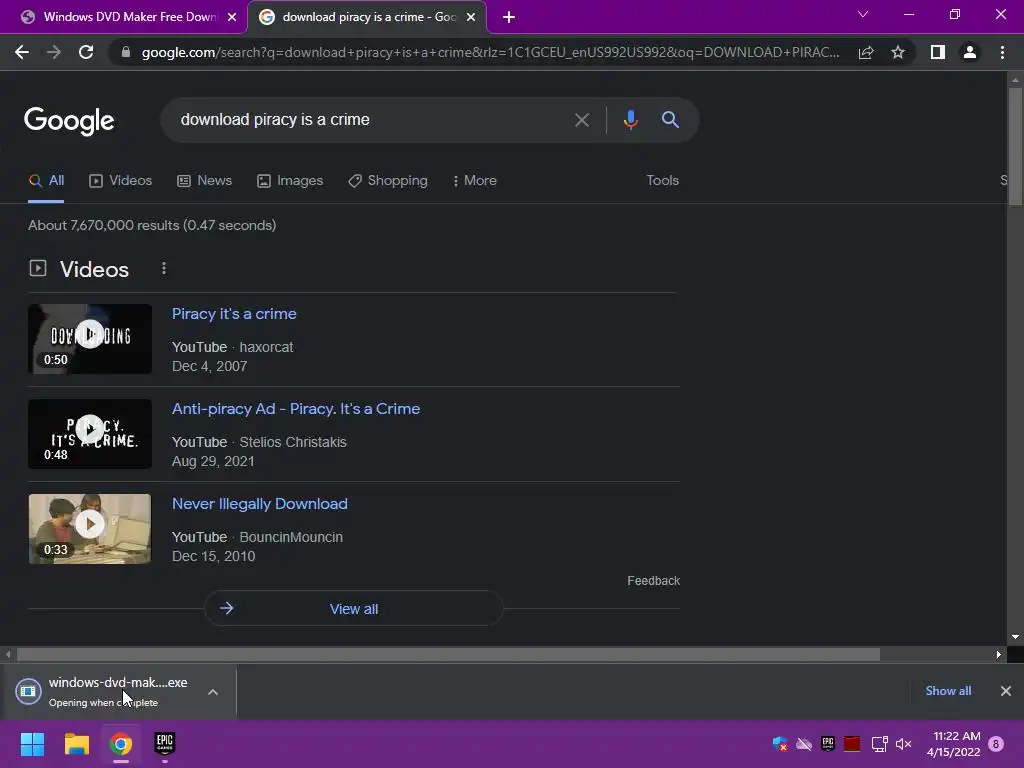Screen dimensions: 1024x768
Task: Submit search with the magnifier icon
Action: (x=670, y=120)
